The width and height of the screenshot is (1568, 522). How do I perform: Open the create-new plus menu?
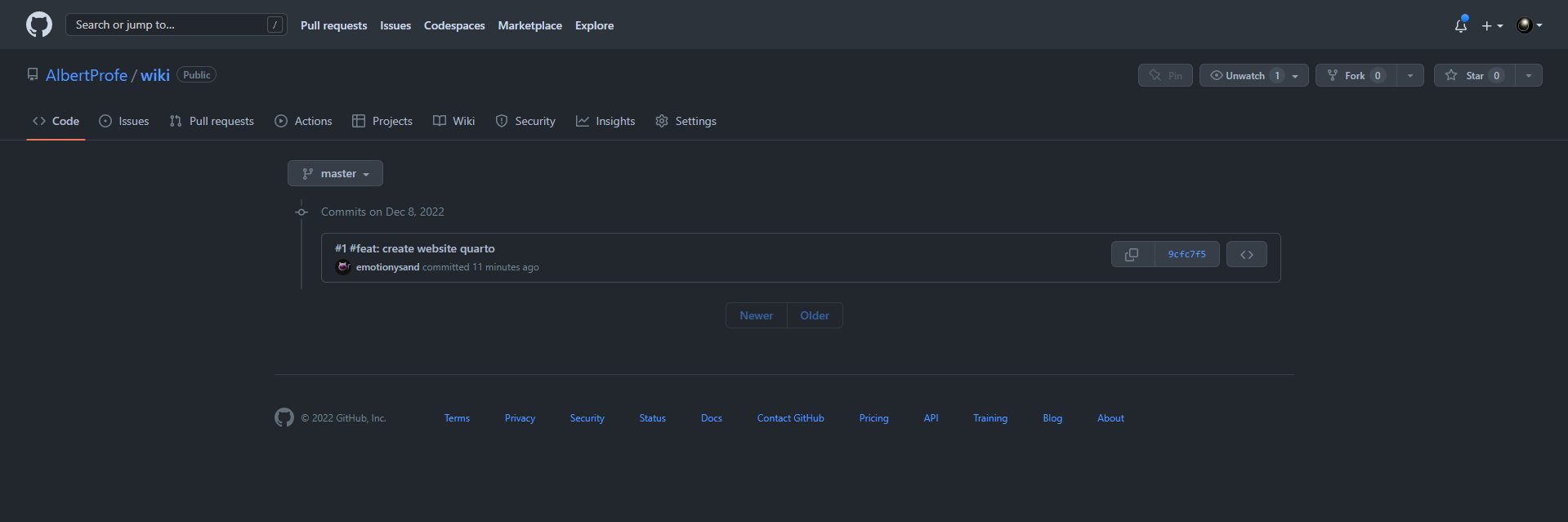1492,25
